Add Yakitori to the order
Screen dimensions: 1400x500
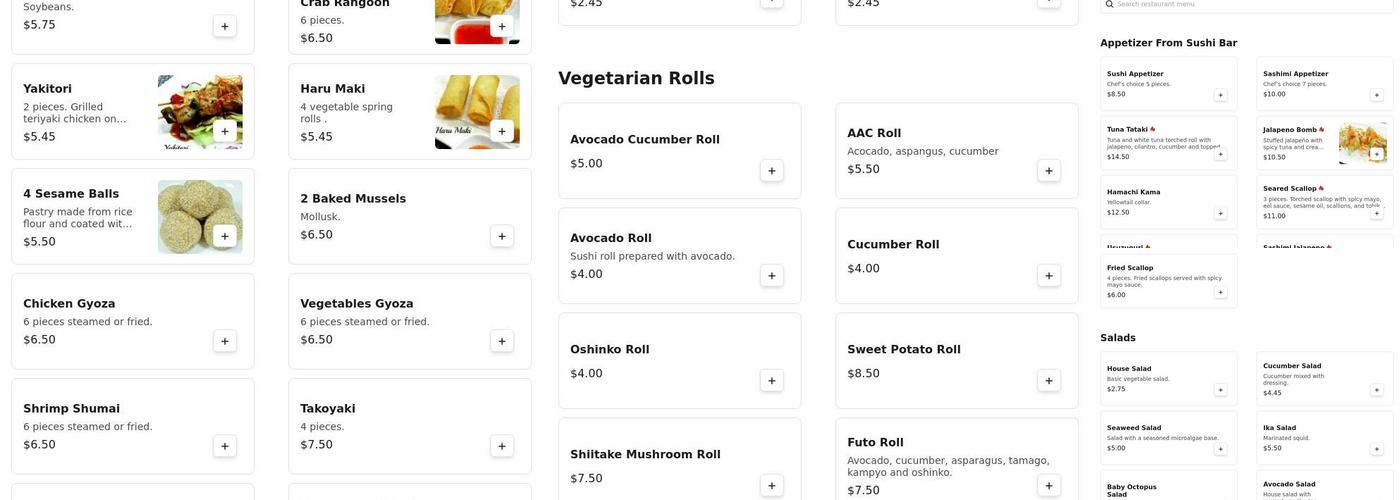pos(224,131)
